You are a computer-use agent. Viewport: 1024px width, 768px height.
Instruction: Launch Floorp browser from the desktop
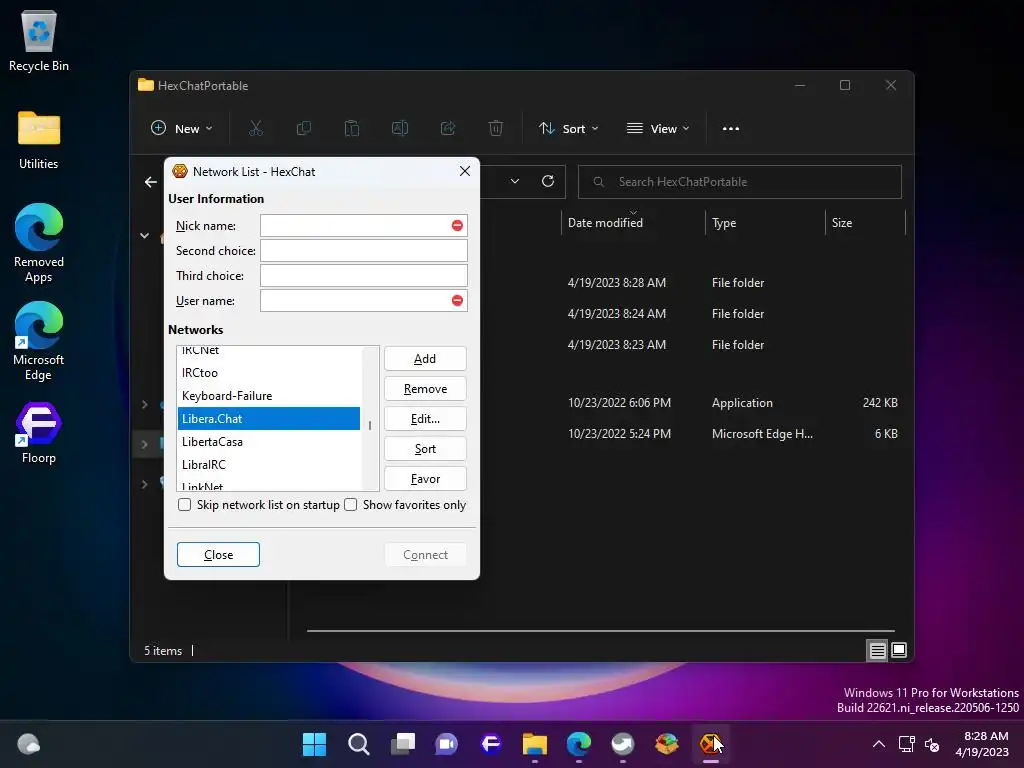(39, 432)
